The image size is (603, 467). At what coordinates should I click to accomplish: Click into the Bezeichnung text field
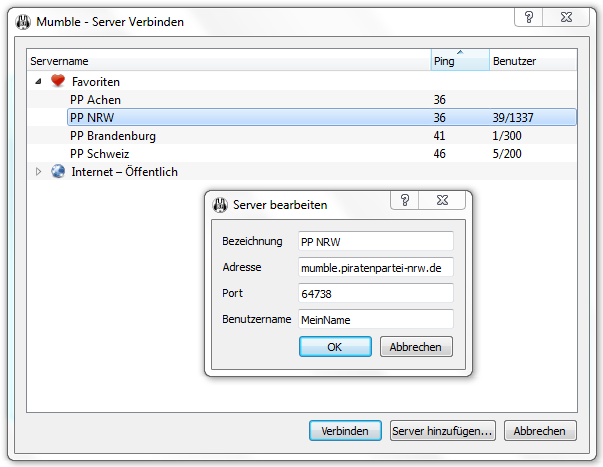[x=375, y=241]
